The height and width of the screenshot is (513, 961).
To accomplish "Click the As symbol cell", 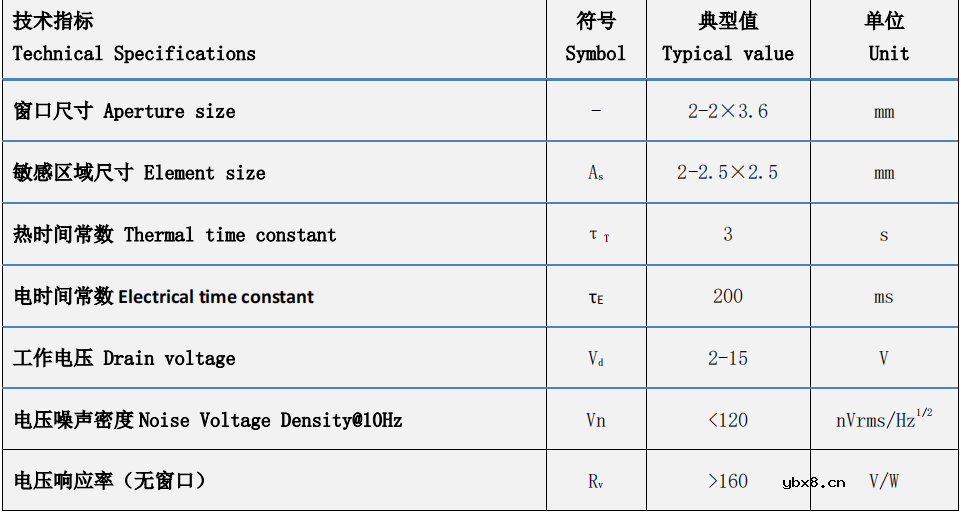I will 596,173.
